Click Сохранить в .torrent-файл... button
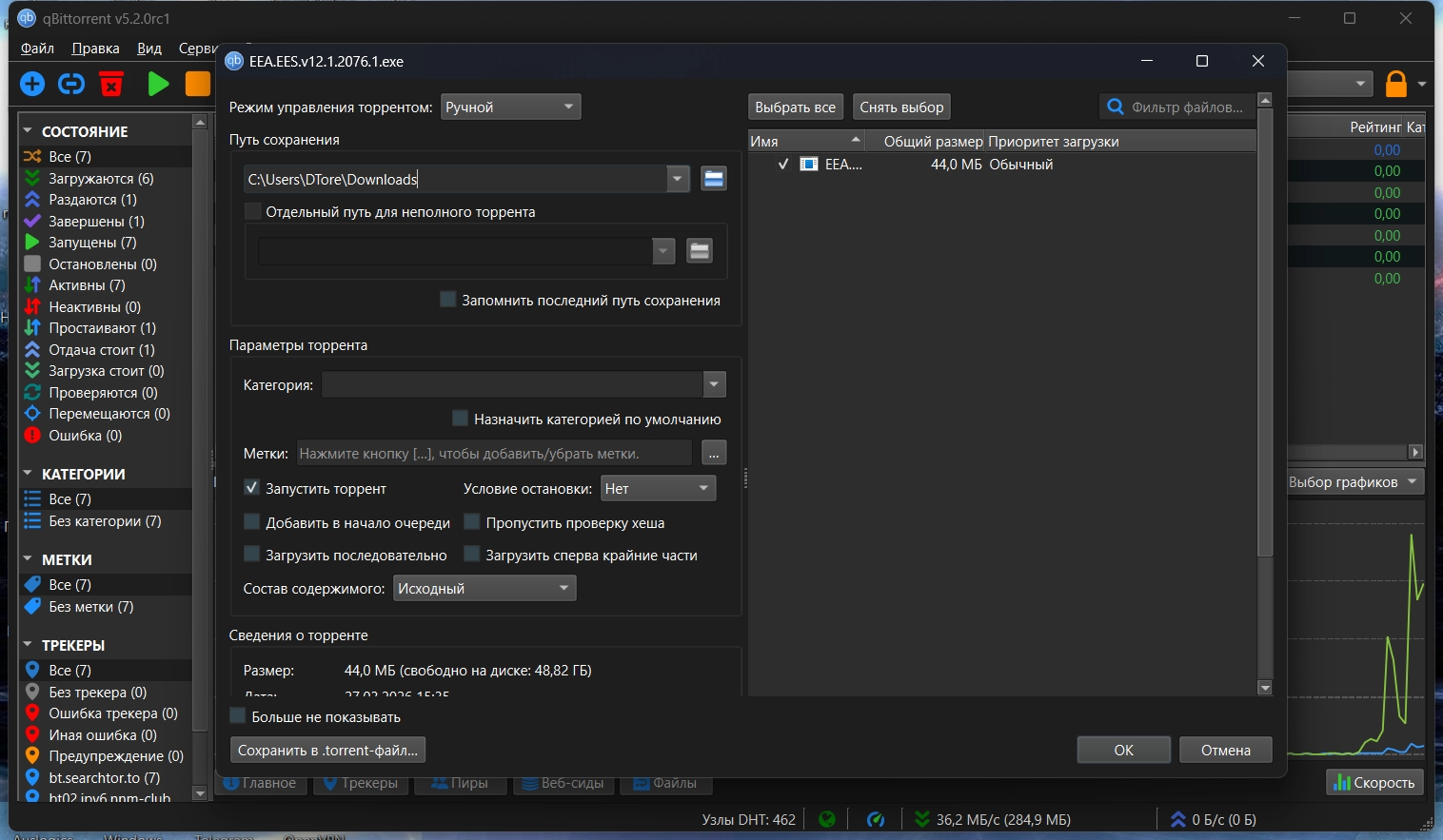1443x840 pixels. tap(327, 751)
